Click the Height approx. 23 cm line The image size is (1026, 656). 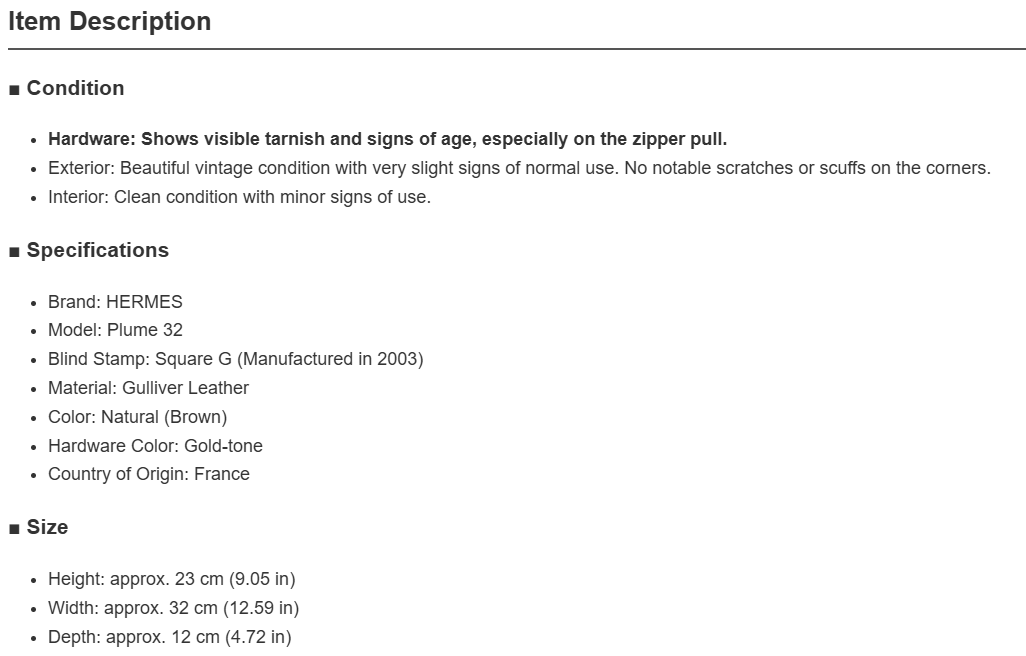point(171,579)
